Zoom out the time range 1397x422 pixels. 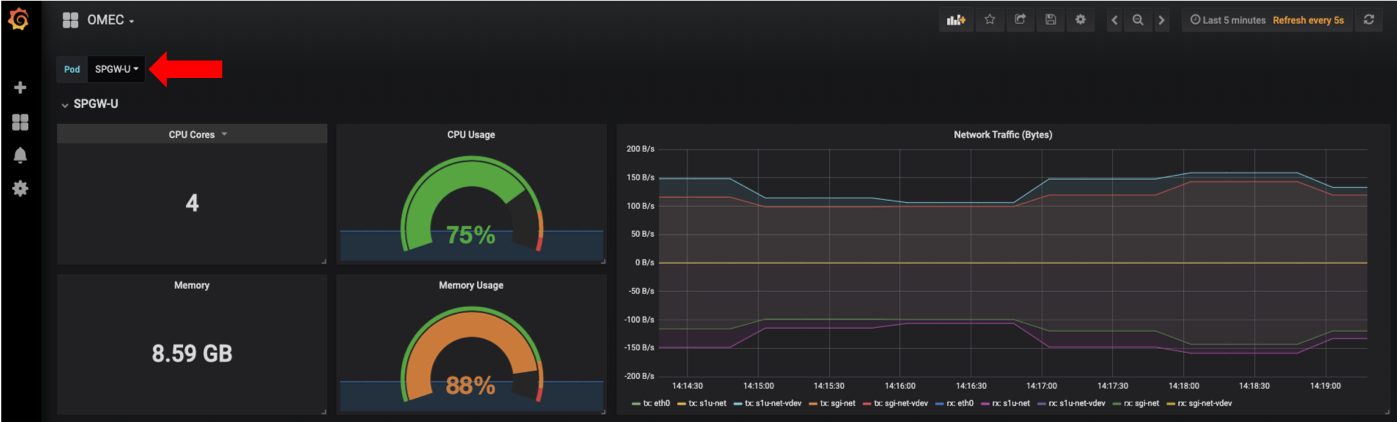tap(1138, 20)
